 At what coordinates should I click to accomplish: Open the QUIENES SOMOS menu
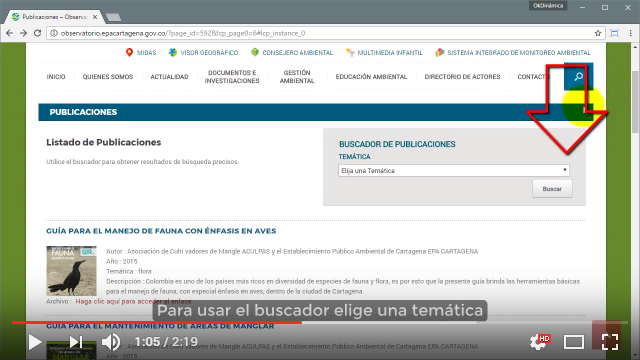pyautogui.click(x=108, y=77)
